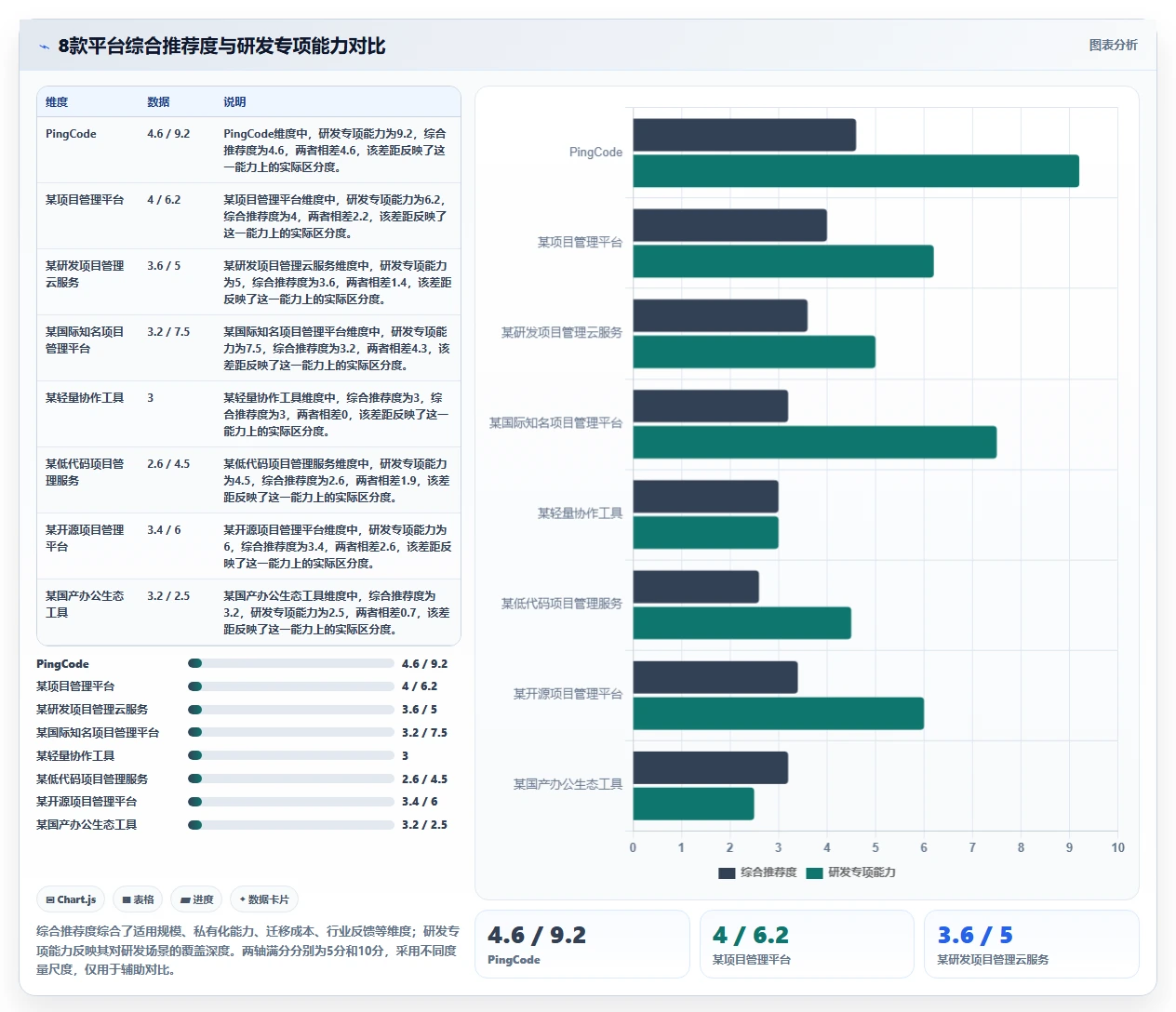1176x1012 pixels.
Task: Select the PingCode table row name
Action: [x=71, y=134]
